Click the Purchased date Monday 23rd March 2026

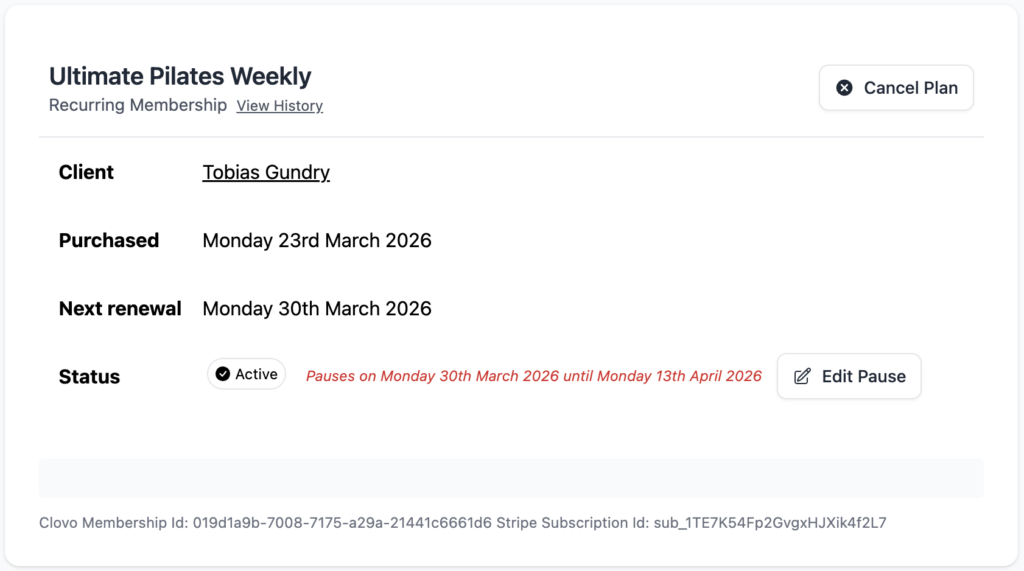[x=317, y=240]
